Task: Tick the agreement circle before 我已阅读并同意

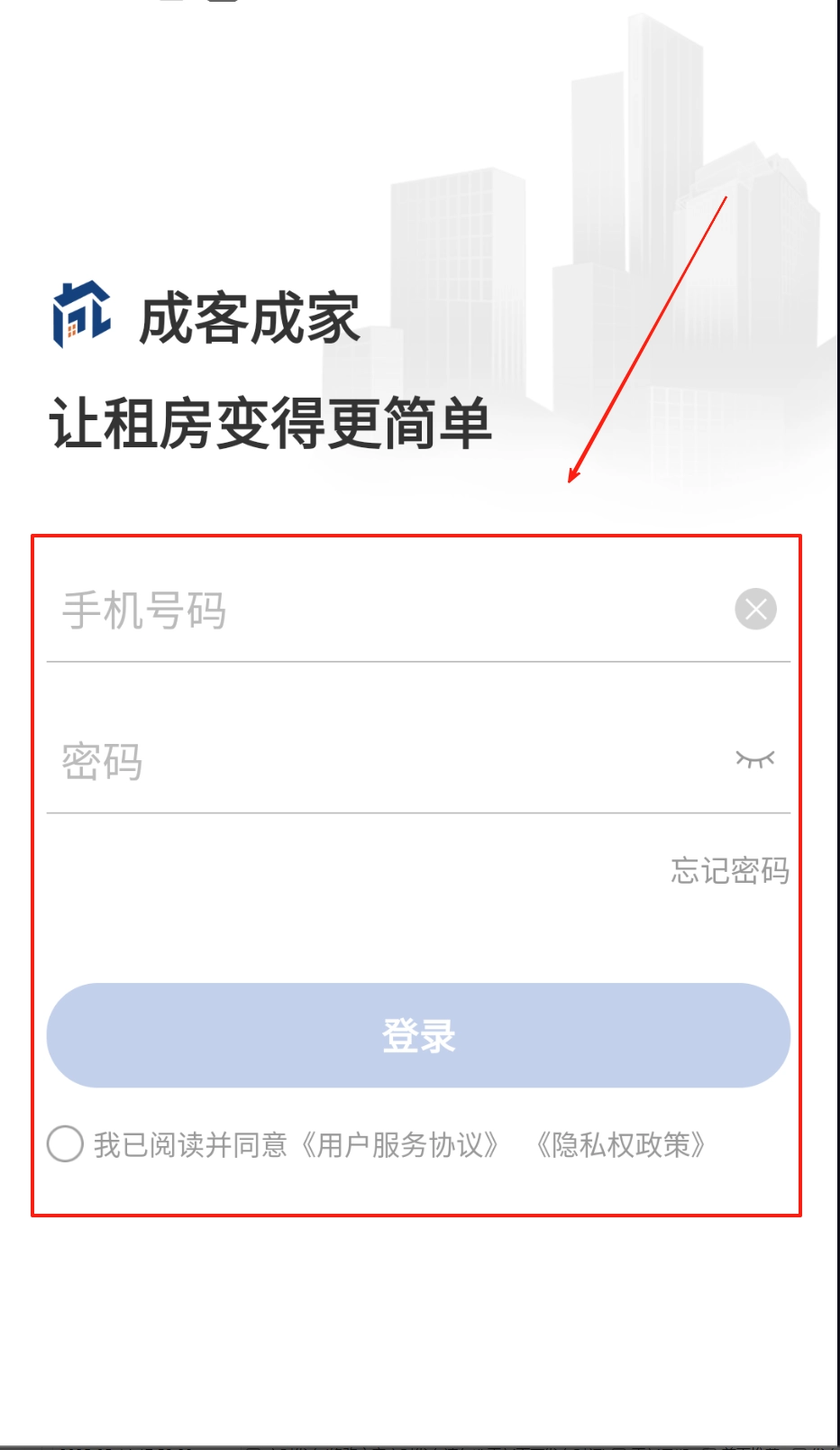Action: [x=65, y=1144]
